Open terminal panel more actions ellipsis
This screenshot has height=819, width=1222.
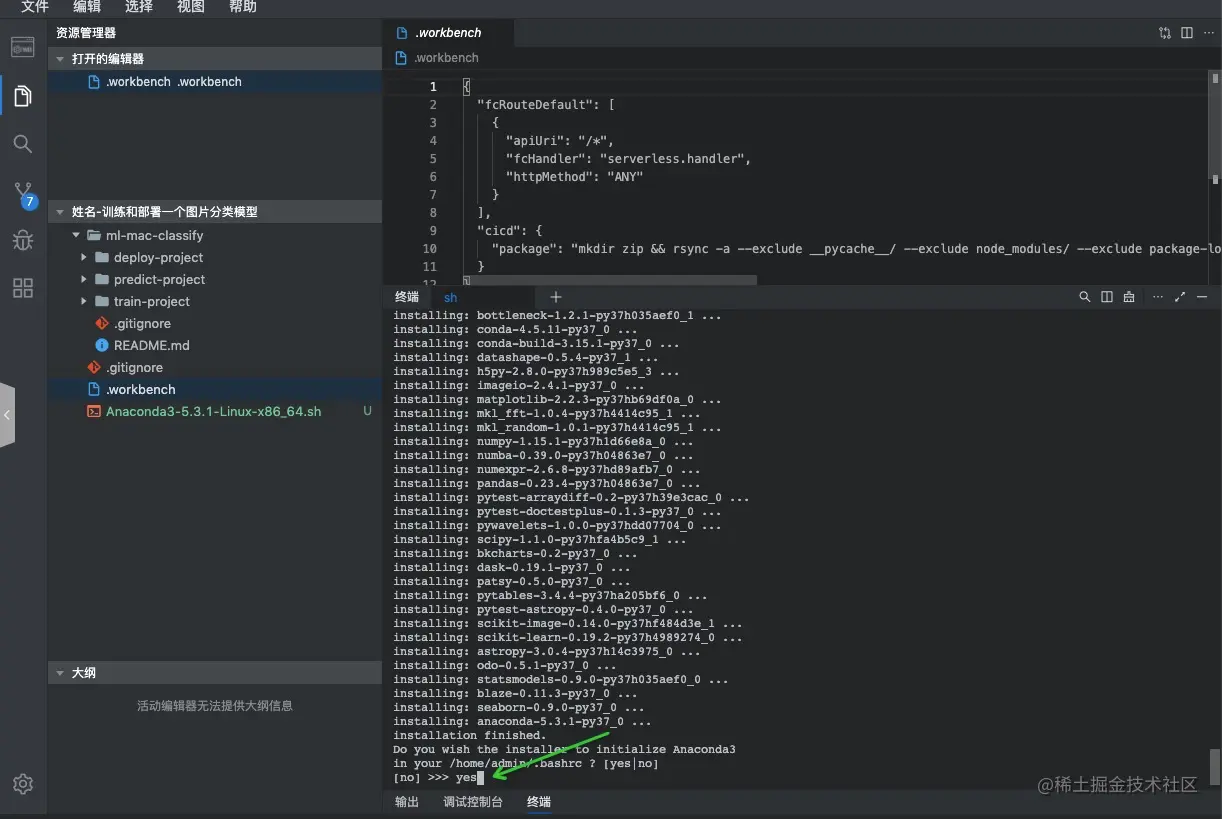click(x=1158, y=297)
